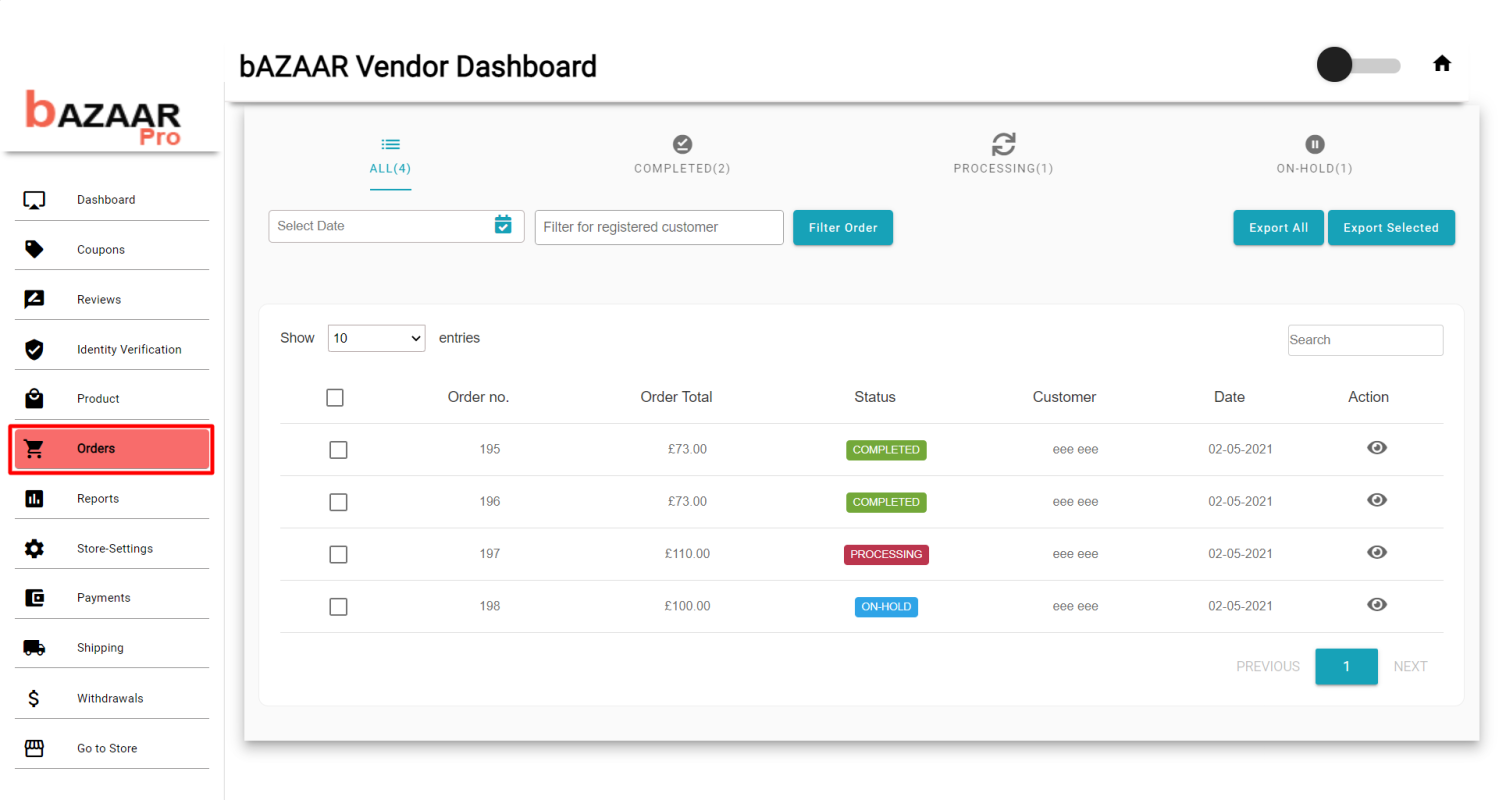
Task: Open the calendar picker in Select Date
Action: coord(503,226)
